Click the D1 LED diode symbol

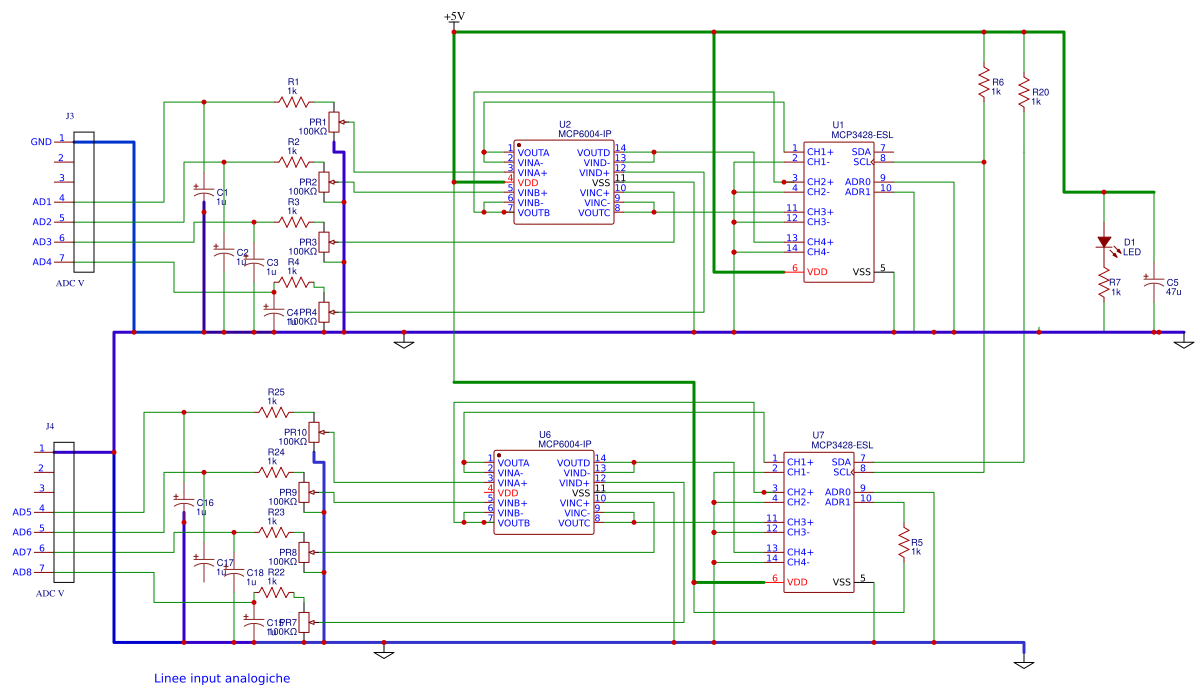1104,242
